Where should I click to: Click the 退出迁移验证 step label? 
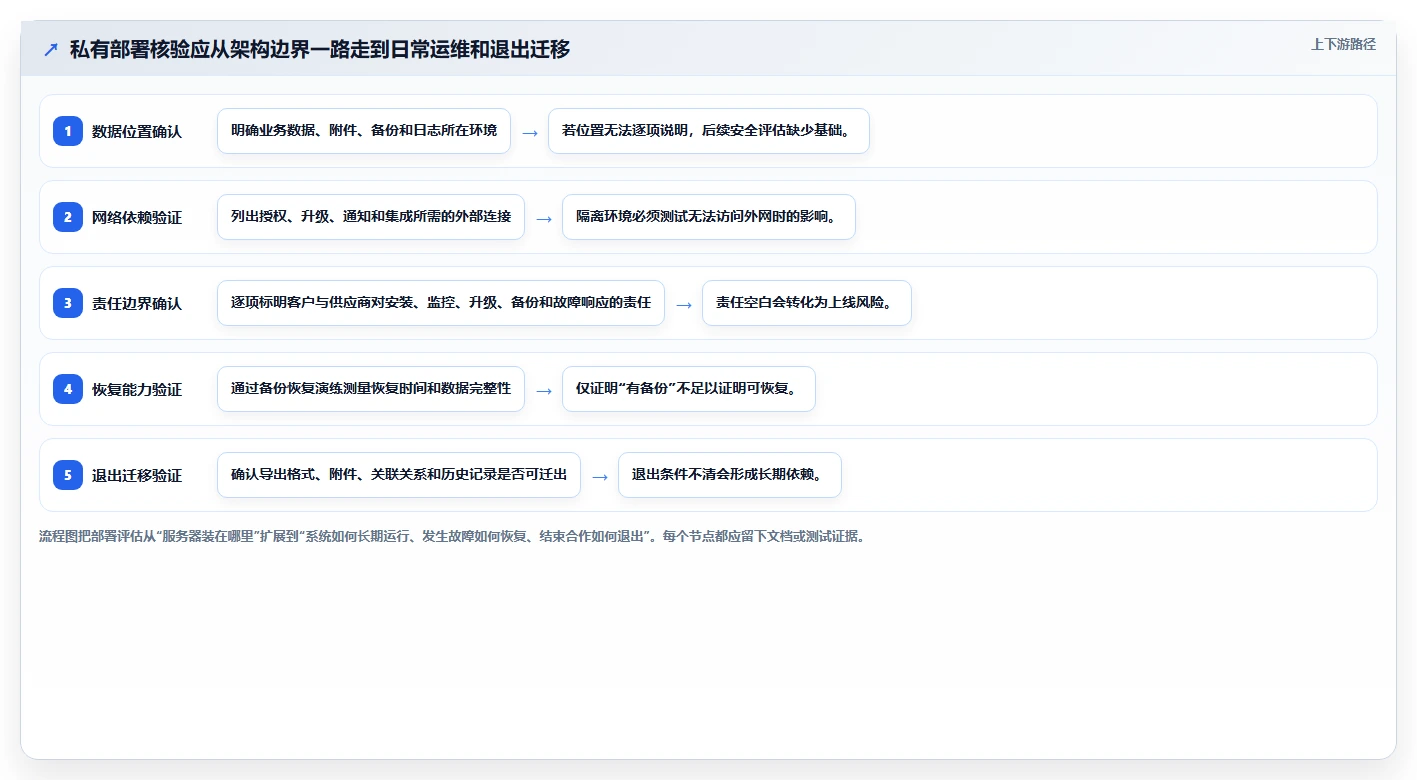[137, 475]
